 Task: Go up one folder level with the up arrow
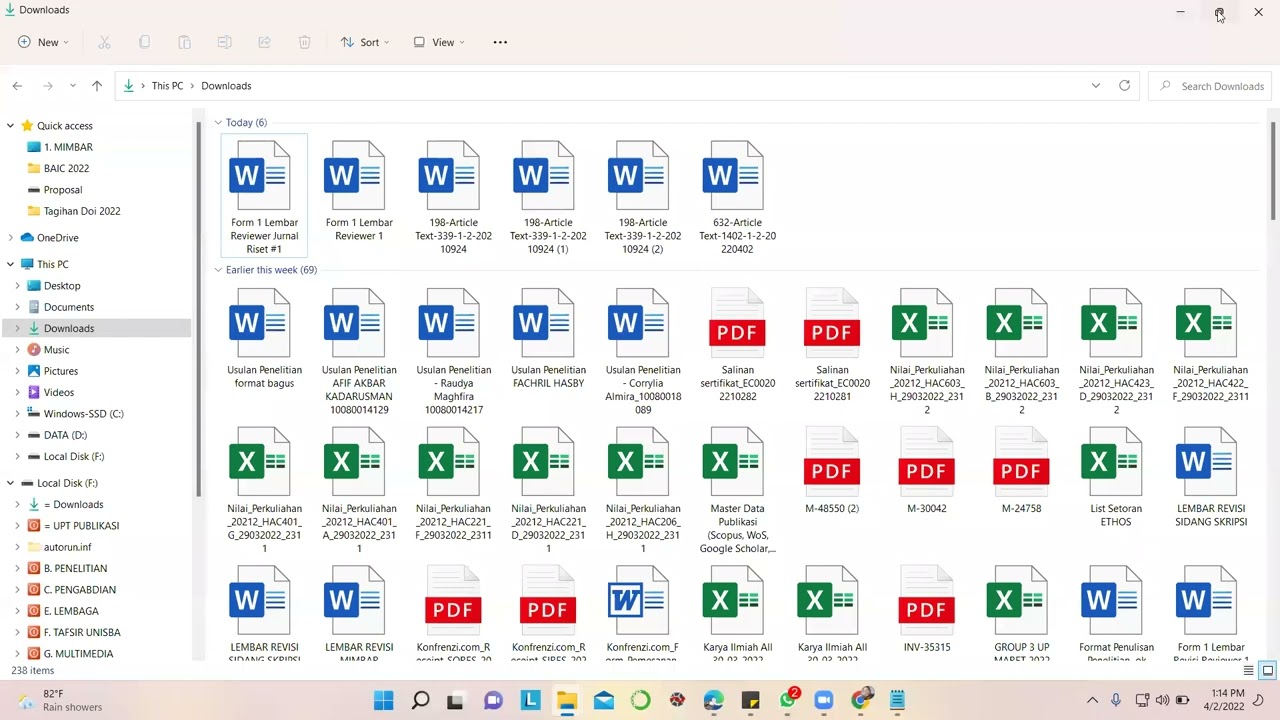pos(97,86)
